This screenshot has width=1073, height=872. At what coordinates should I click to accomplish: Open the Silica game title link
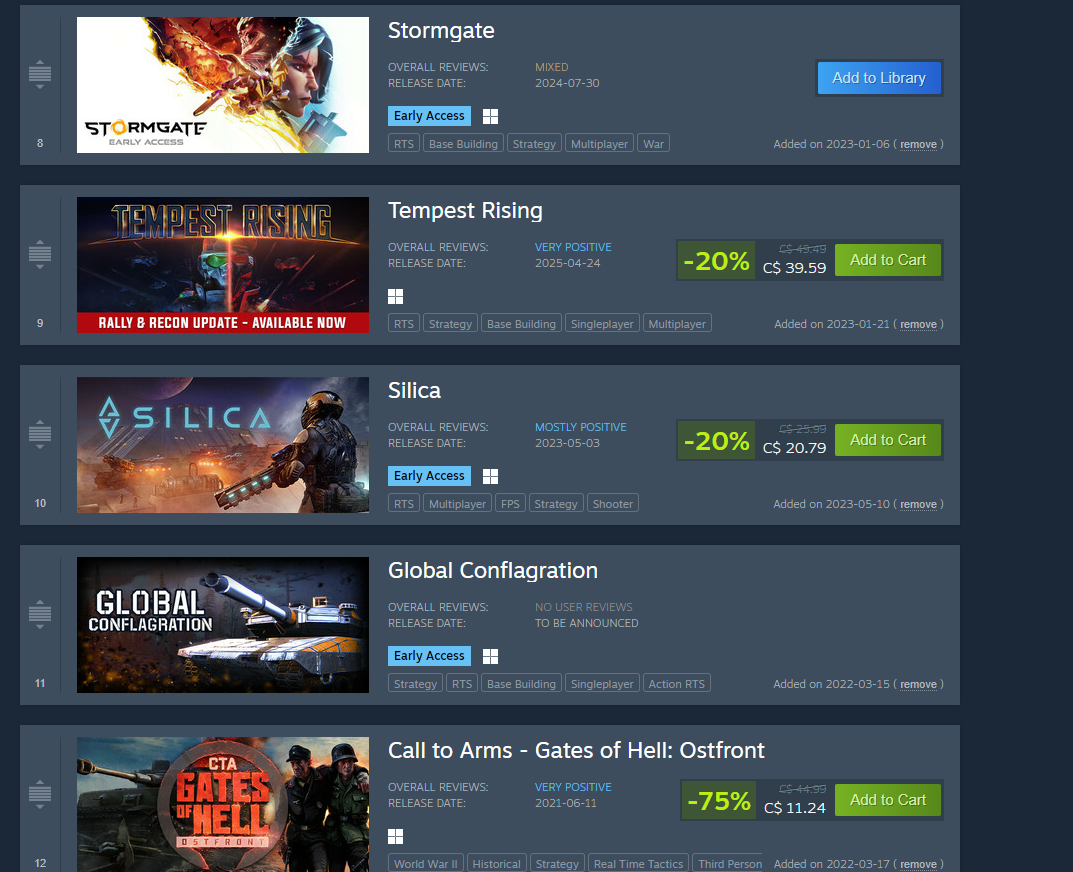tap(414, 390)
